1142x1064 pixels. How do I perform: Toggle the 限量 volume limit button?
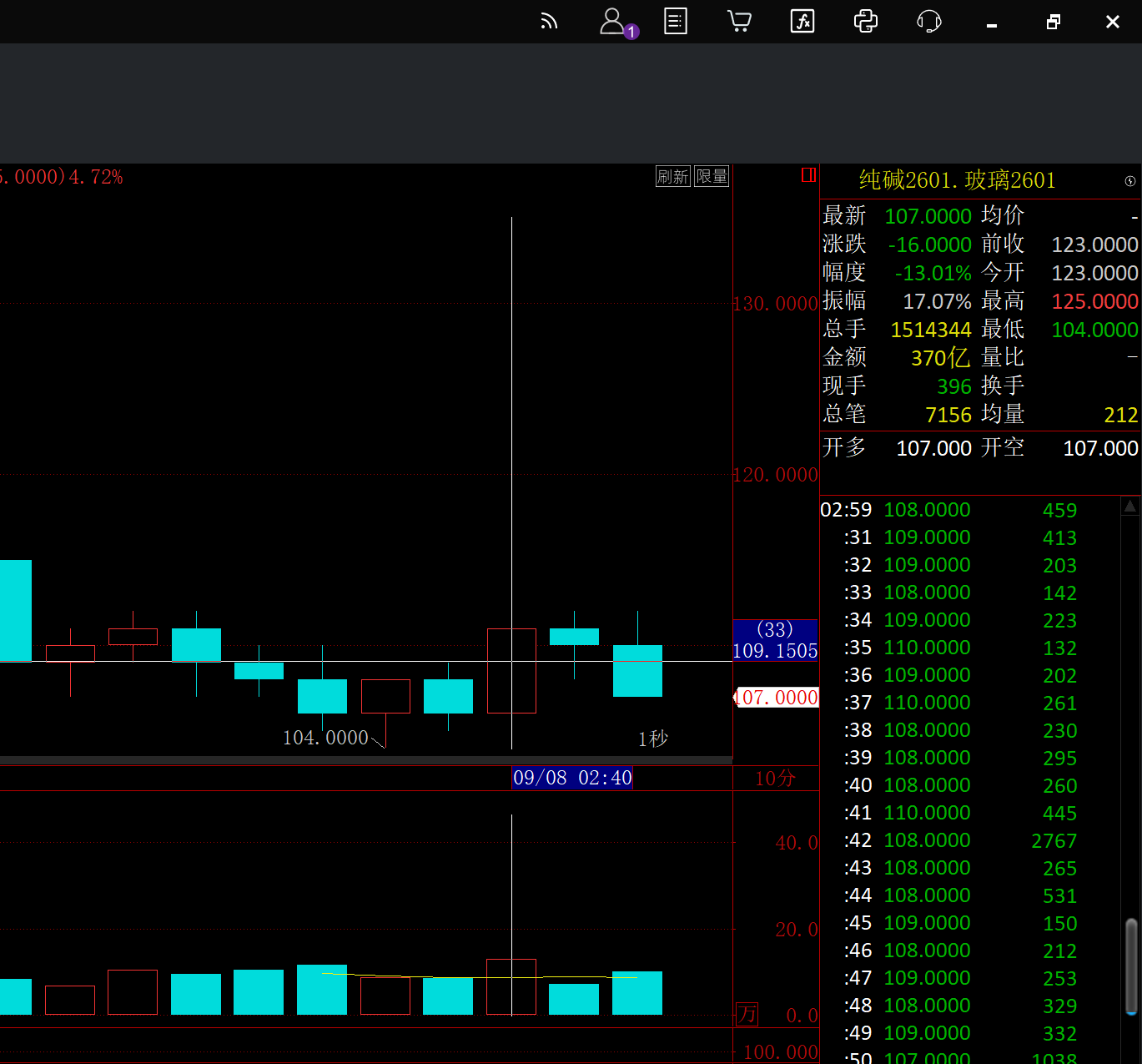tap(712, 176)
